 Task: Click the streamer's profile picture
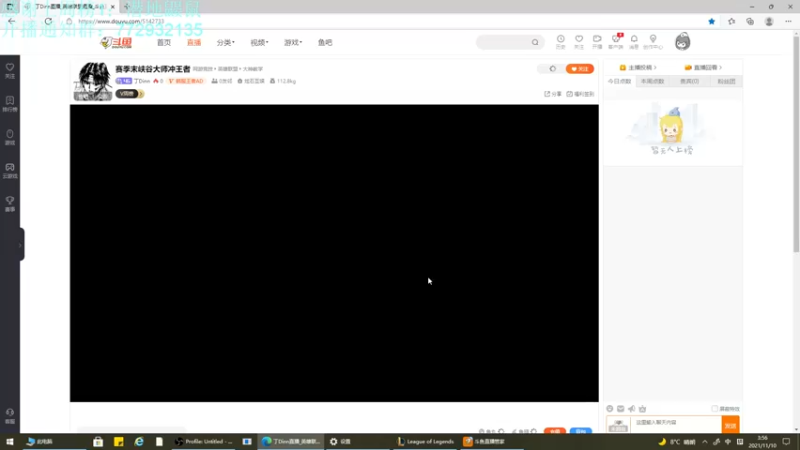coord(92,81)
